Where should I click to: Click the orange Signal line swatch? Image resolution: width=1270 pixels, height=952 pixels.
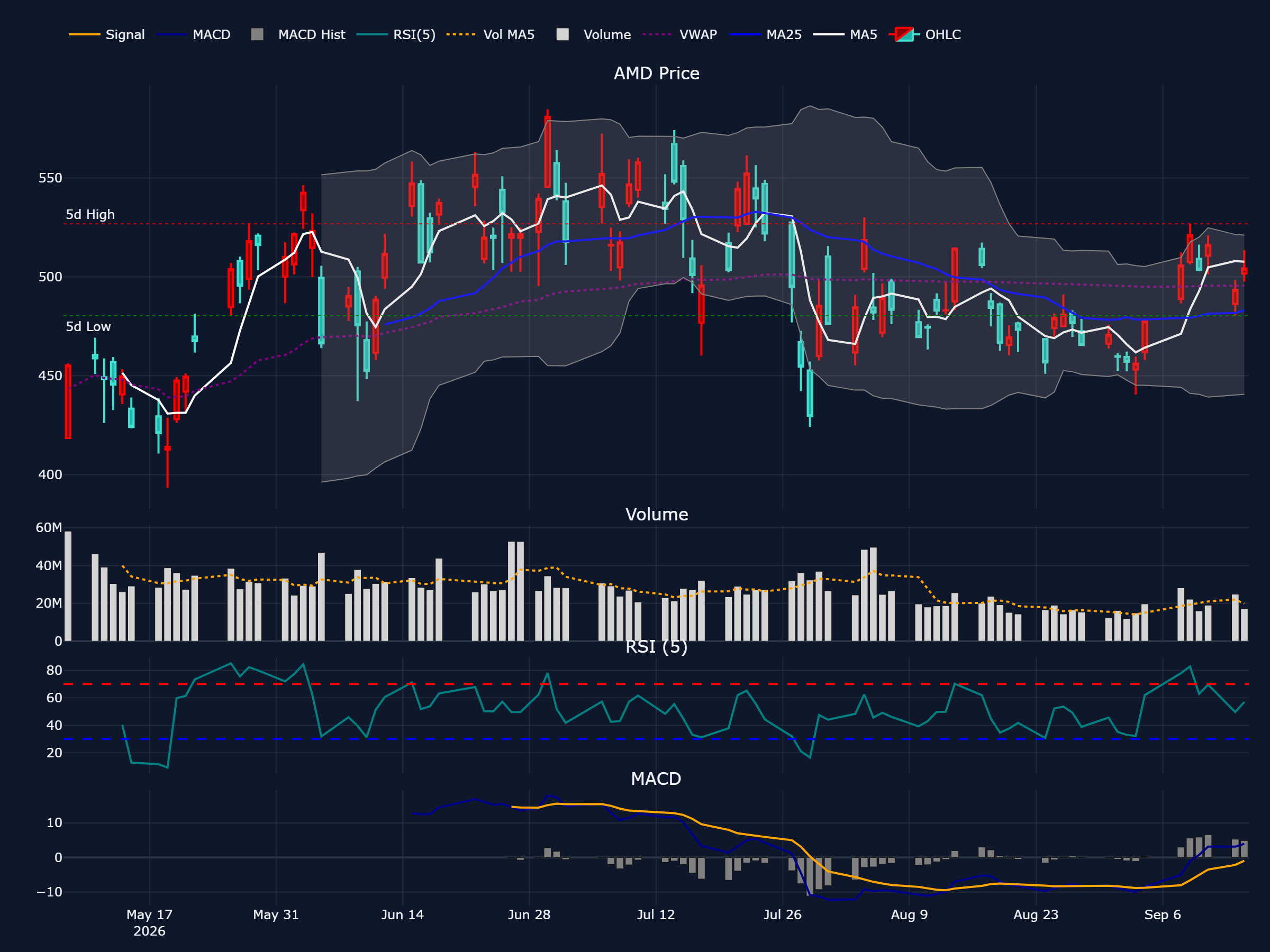coord(84,34)
